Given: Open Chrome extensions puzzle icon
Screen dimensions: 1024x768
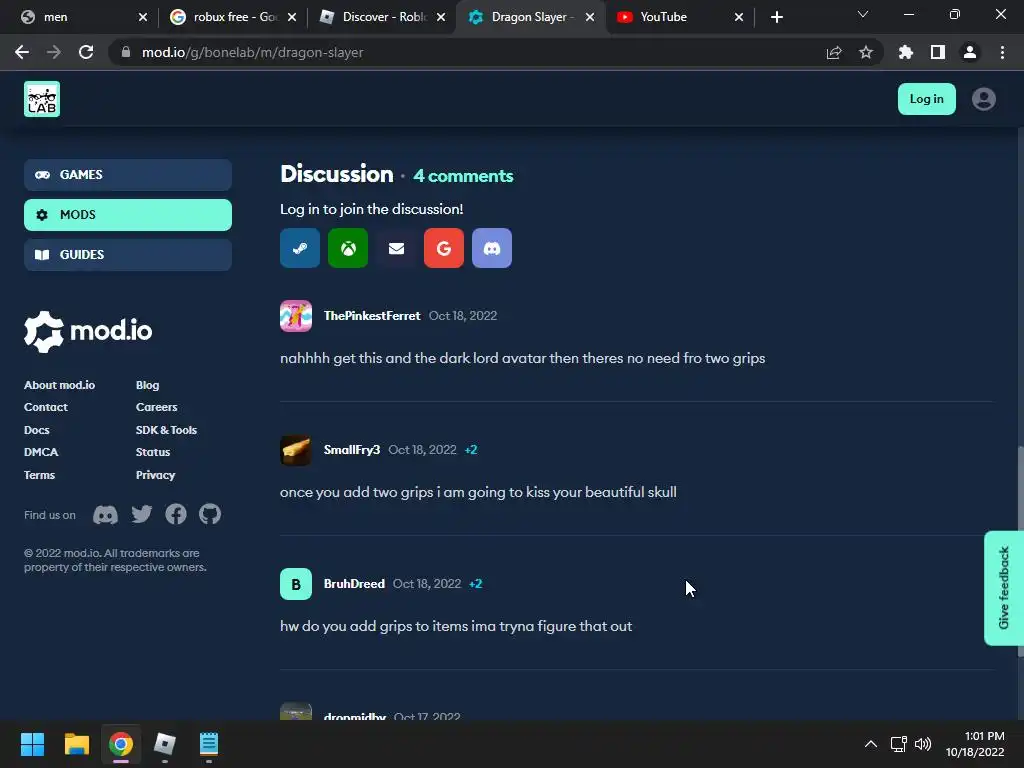Looking at the screenshot, I should [x=906, y=52].
